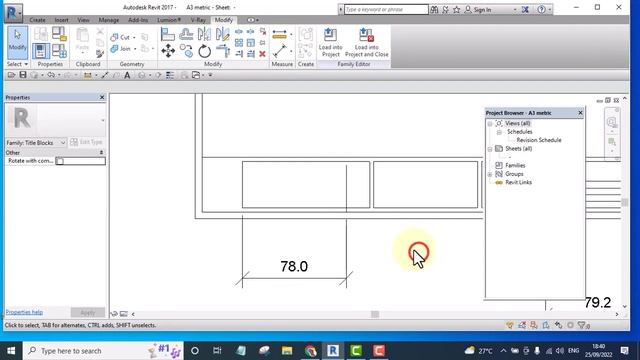The height and width of the screenshot is (360, 640).
Task: Select Revision Schedule in Project Browser
Action: [539, 140]
